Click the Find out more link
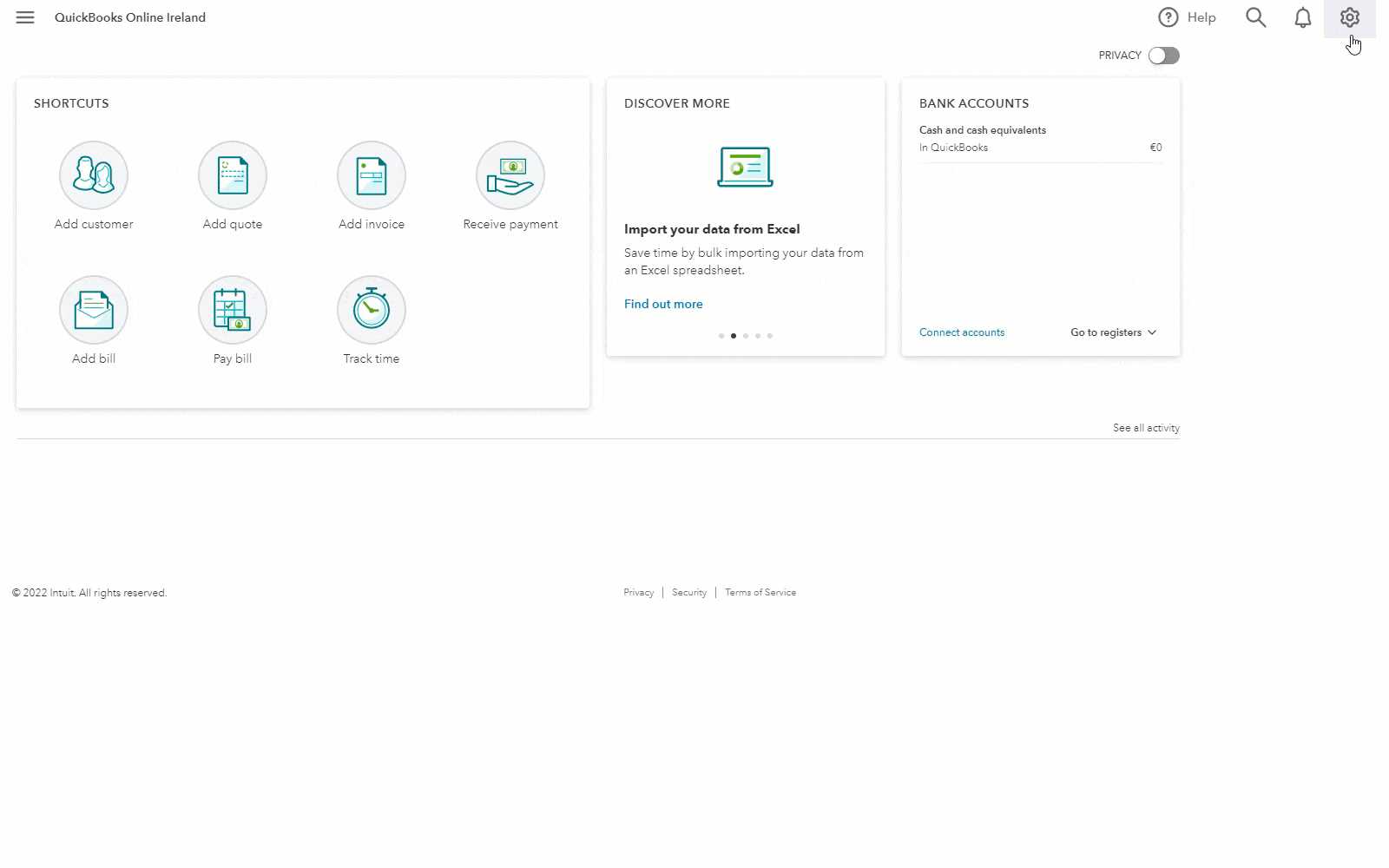Viewport: 1389px width, 868px height. (663, 304)
